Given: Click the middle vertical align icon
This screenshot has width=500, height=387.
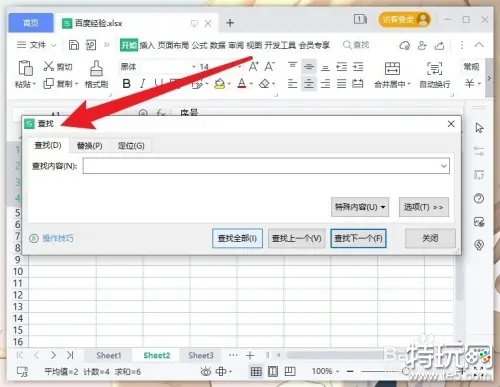Looking at the screenshot, I should (309, 67).
